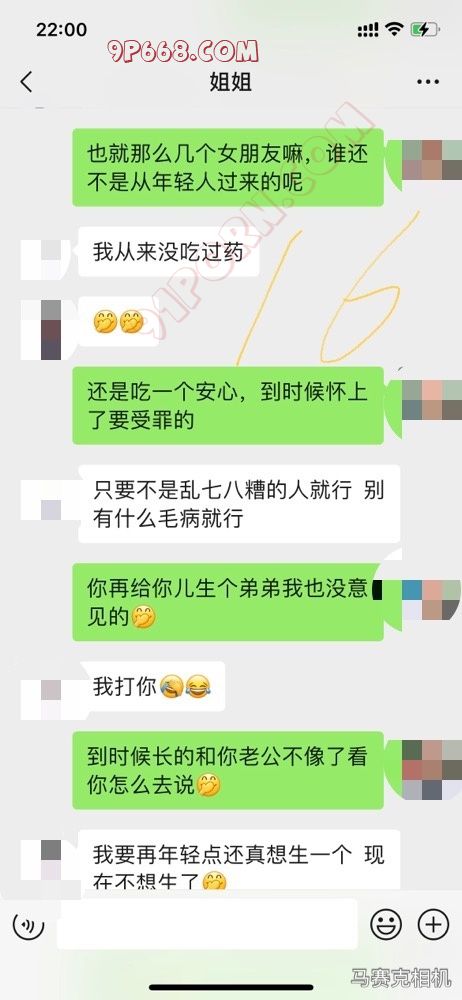Open the three-dot chat options menu
This screenshot has height=1000, width=462.
(428, 82)
